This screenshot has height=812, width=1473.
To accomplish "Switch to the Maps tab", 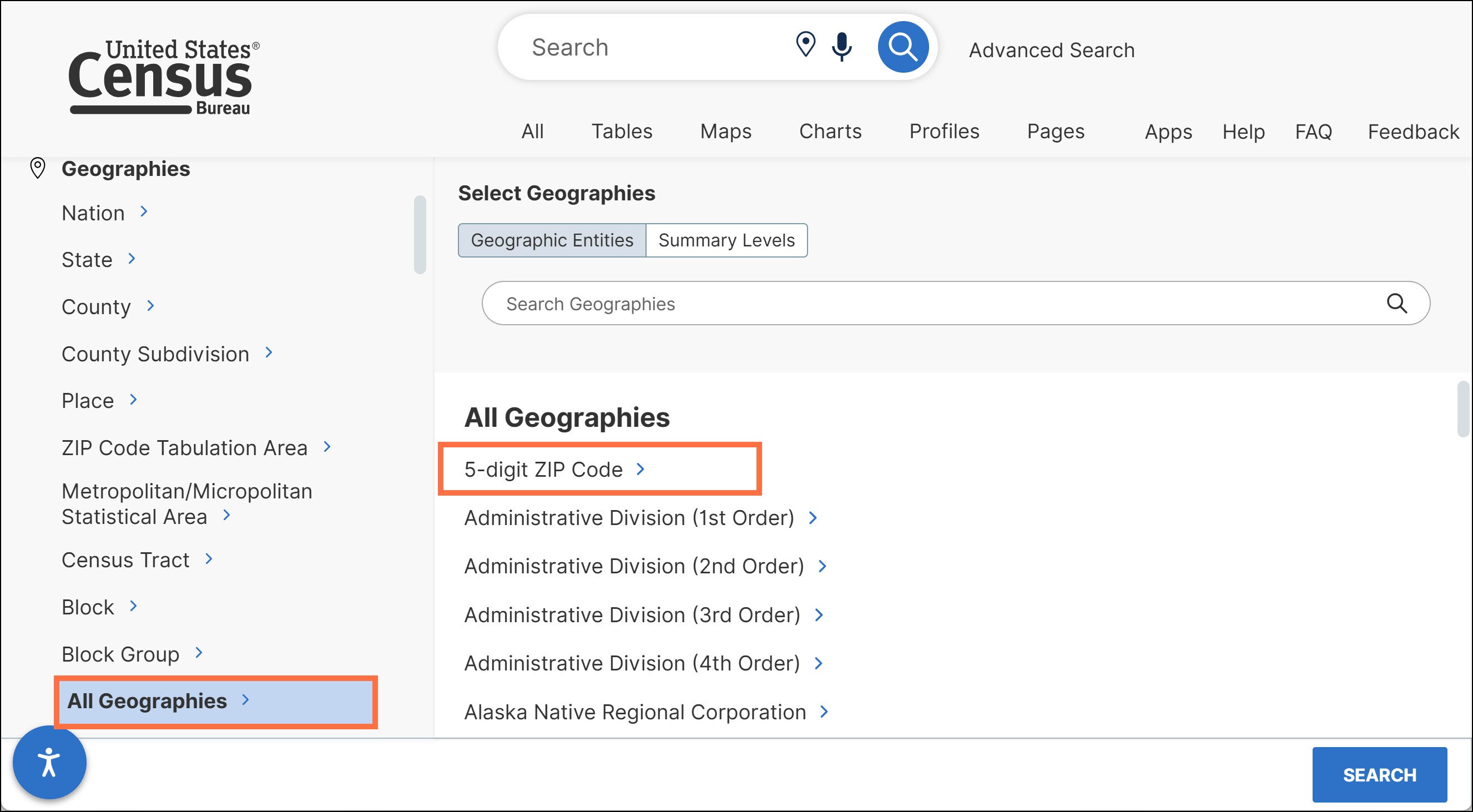I will (725, 132).
